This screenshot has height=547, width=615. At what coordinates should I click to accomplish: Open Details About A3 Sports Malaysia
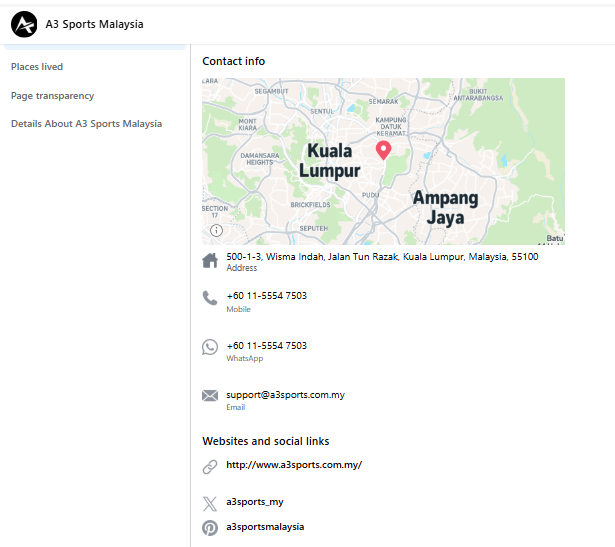tap(86, 124)
